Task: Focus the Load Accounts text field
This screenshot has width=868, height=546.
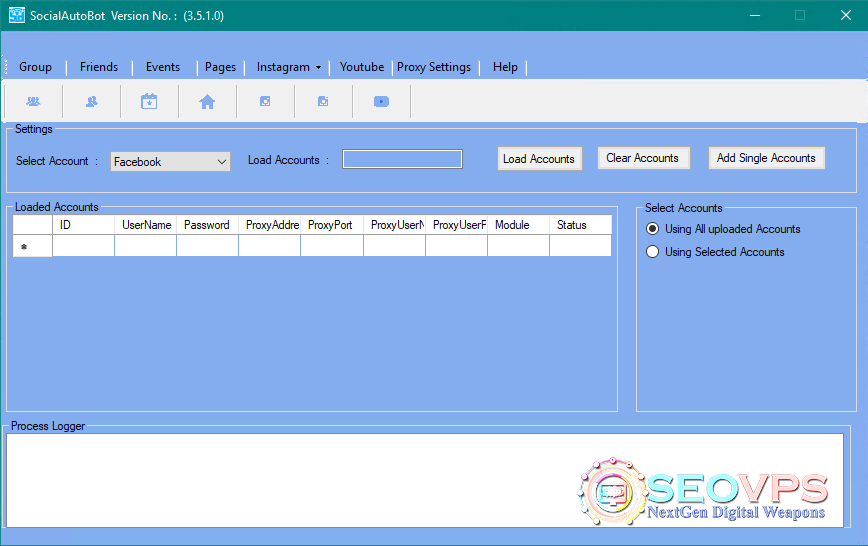Action: point(402,159)
